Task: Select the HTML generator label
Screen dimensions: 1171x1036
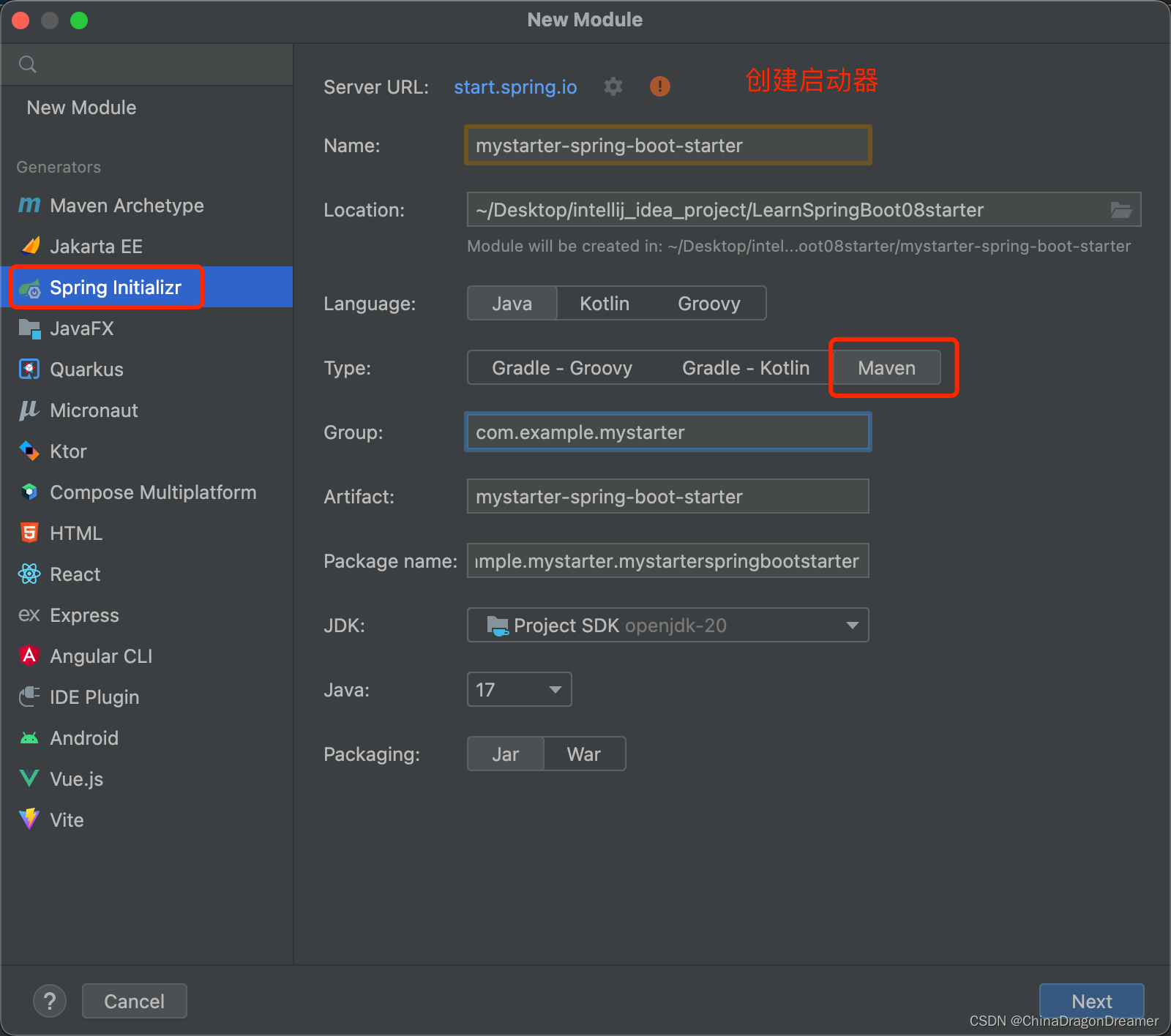Action: 76,533
